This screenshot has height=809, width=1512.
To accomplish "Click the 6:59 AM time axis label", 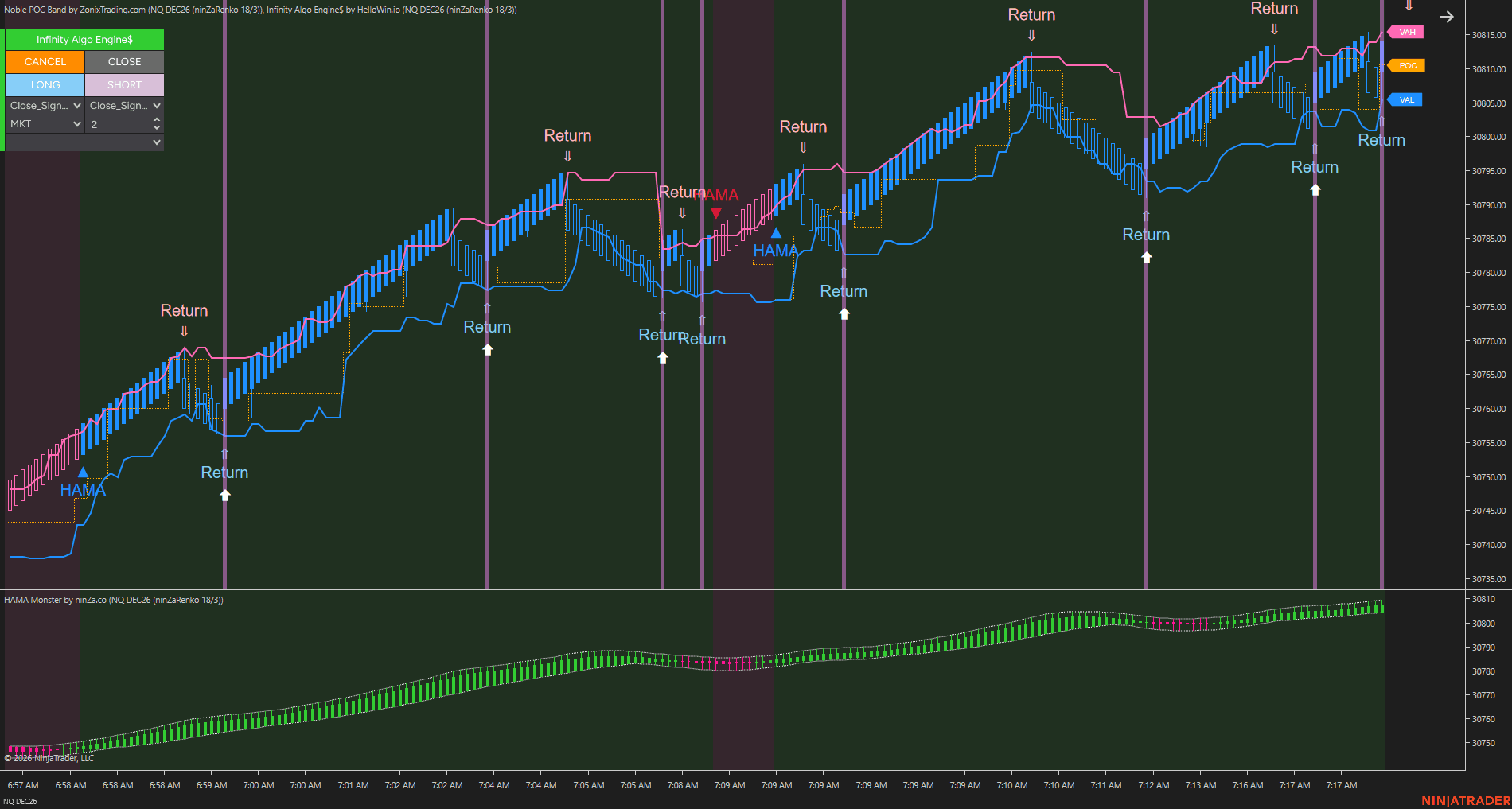I will (212, 785).
